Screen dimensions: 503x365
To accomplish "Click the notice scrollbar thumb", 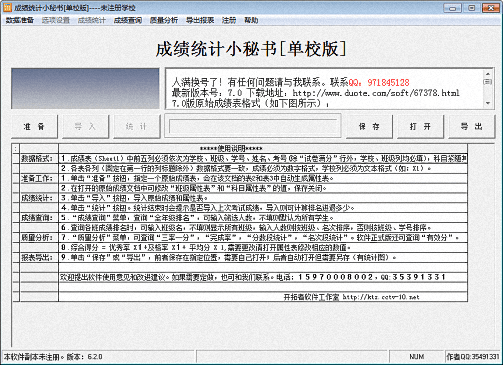I will [488, 82].
